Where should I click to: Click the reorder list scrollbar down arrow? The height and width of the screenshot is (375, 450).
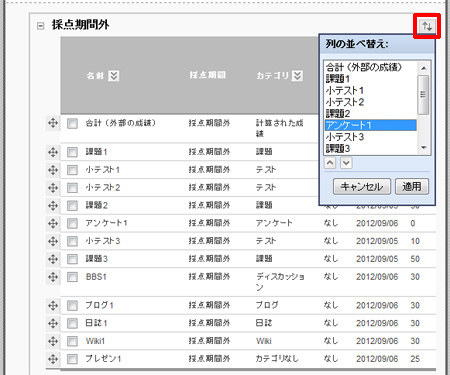424,148
